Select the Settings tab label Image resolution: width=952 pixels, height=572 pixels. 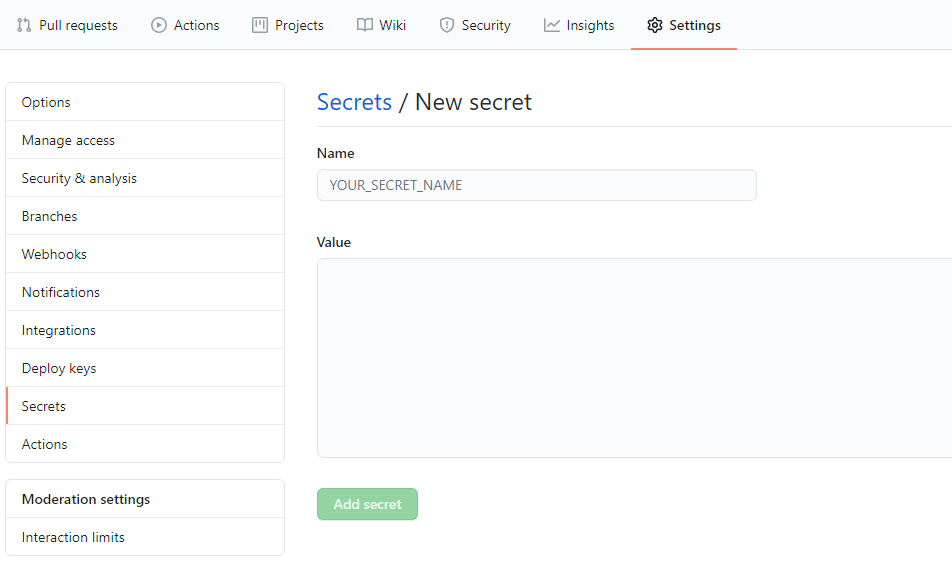(695, 26)
